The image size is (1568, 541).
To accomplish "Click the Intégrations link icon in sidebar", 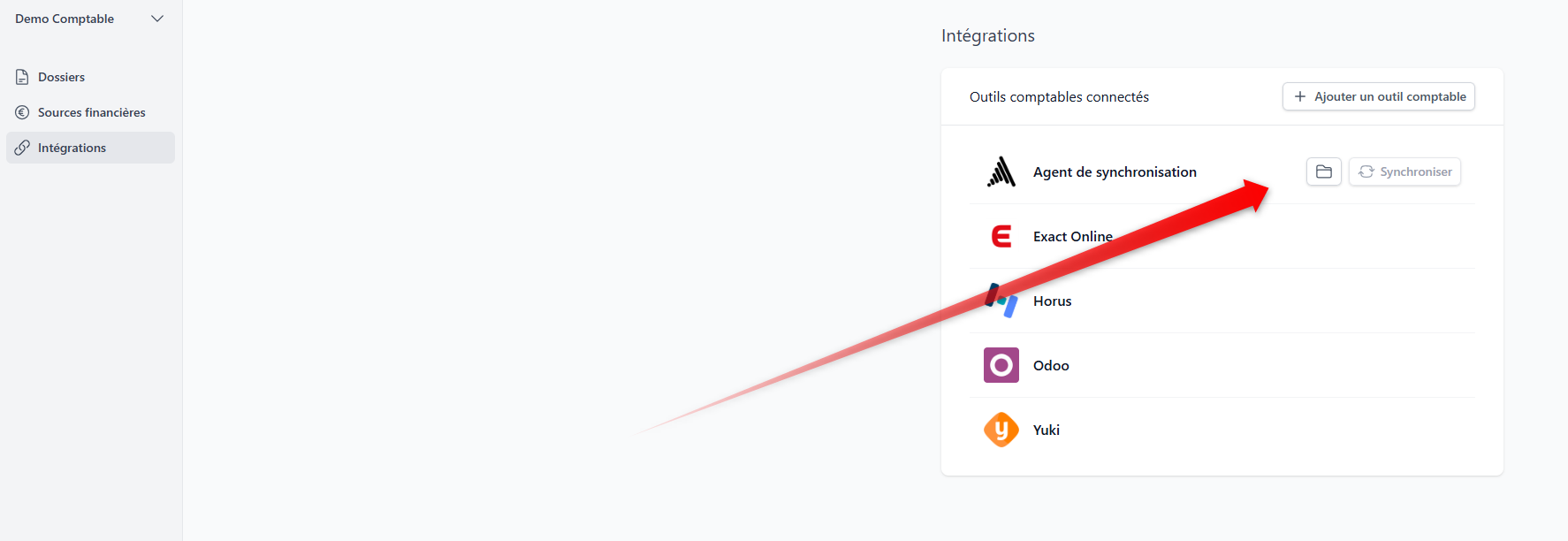I will click(22, 148).
